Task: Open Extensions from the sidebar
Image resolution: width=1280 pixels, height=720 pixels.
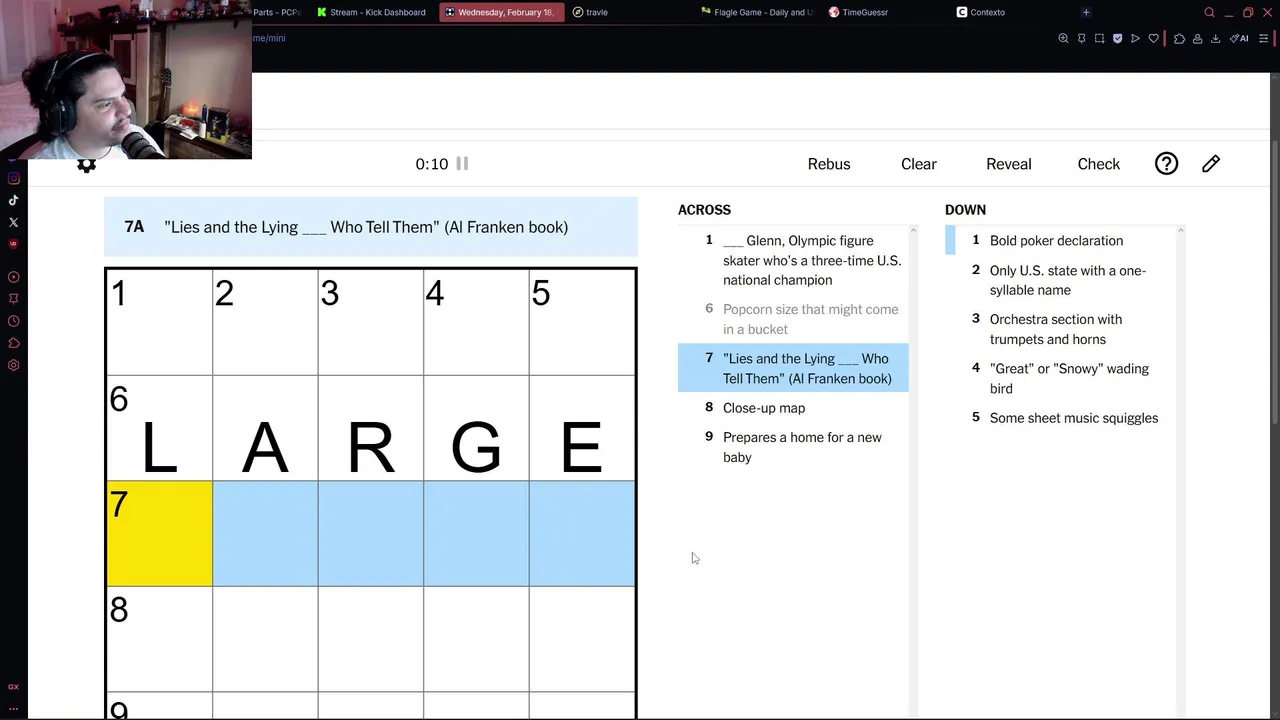Action: tap(13, 343)
